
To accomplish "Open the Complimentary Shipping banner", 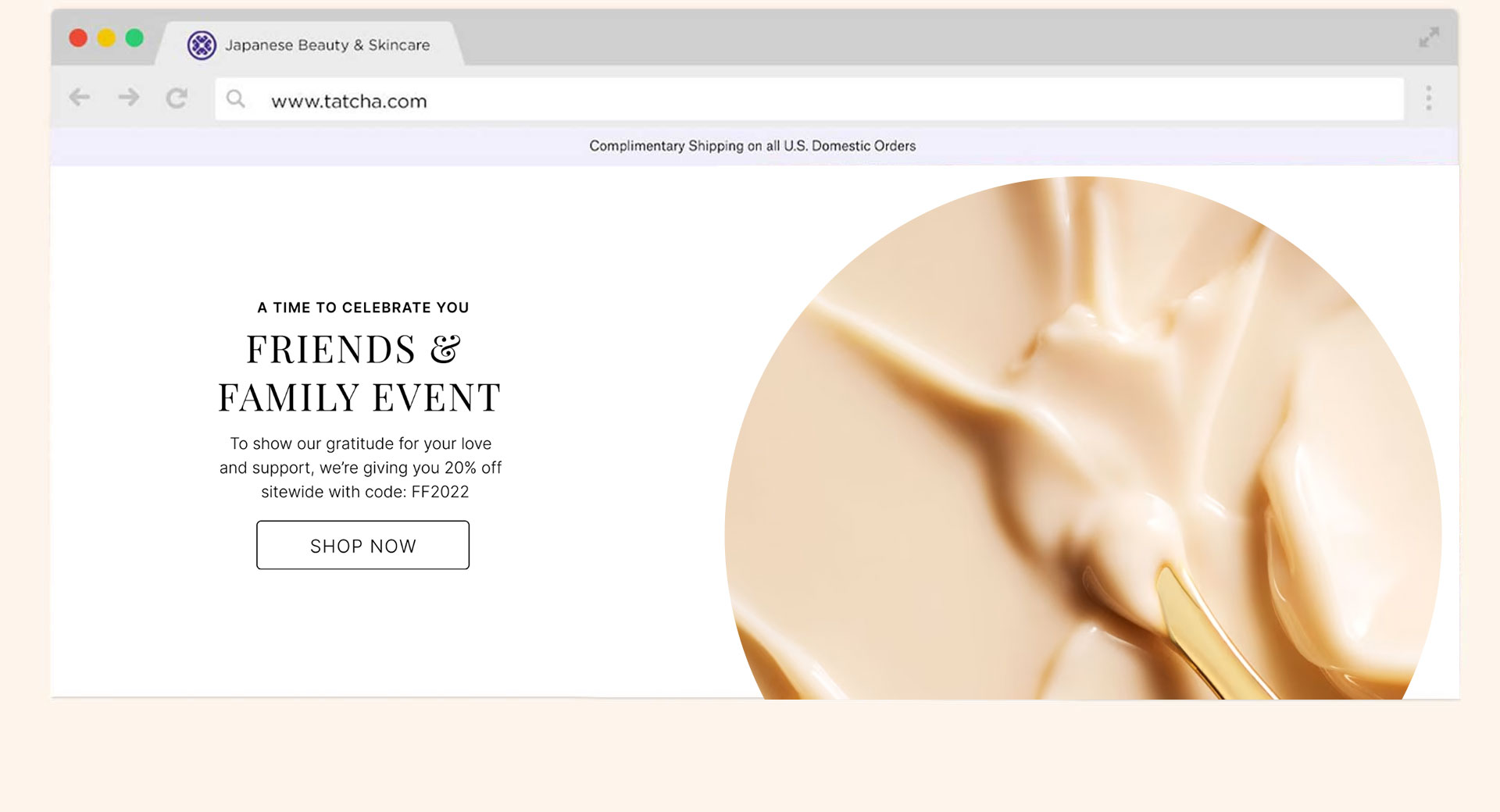I will pyautogui.click(x=752, y=146).
